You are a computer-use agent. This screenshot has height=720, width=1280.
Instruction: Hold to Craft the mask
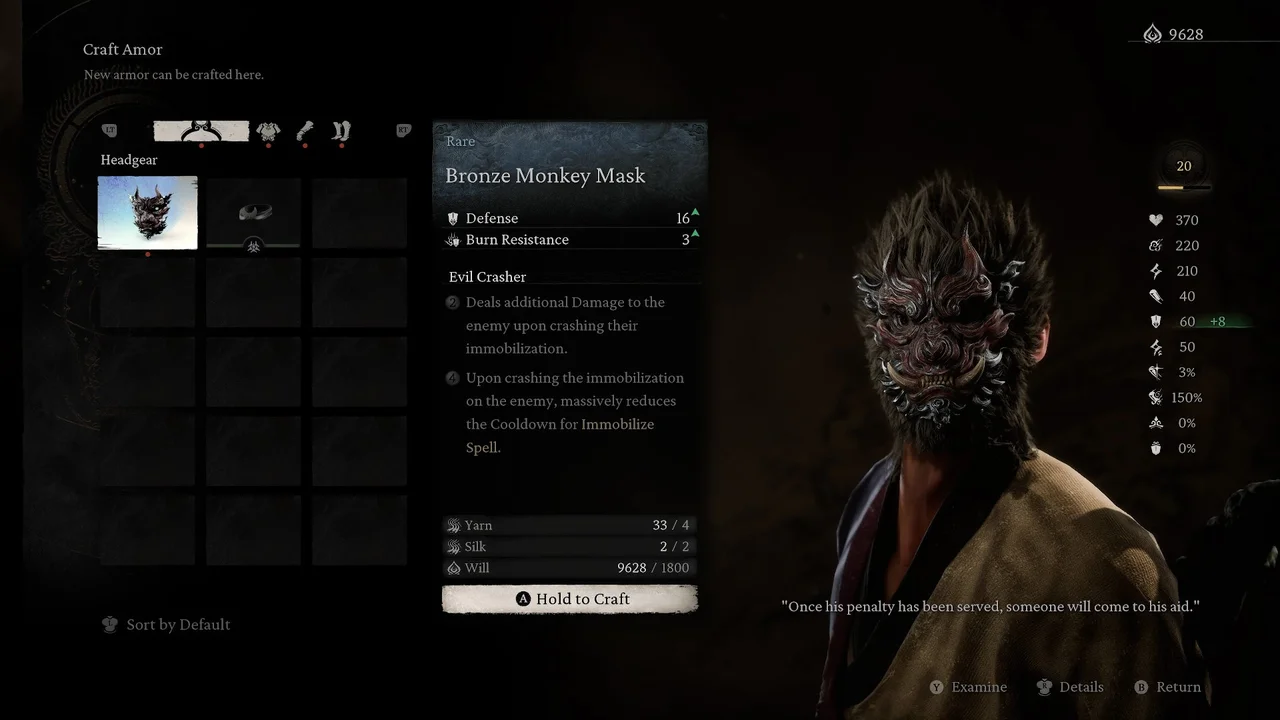coord(570,599)
